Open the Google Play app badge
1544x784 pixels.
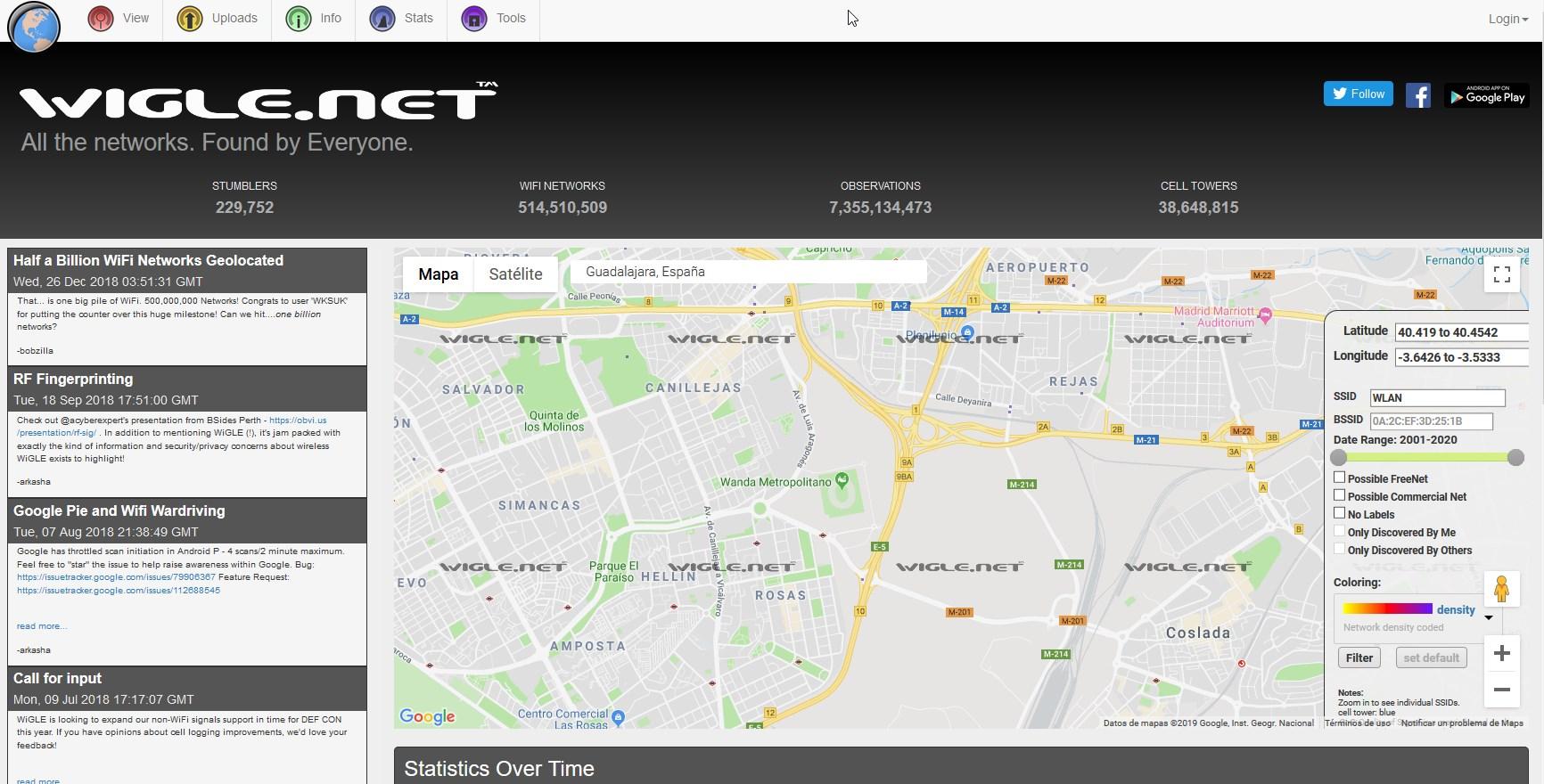click(1486, 95)
